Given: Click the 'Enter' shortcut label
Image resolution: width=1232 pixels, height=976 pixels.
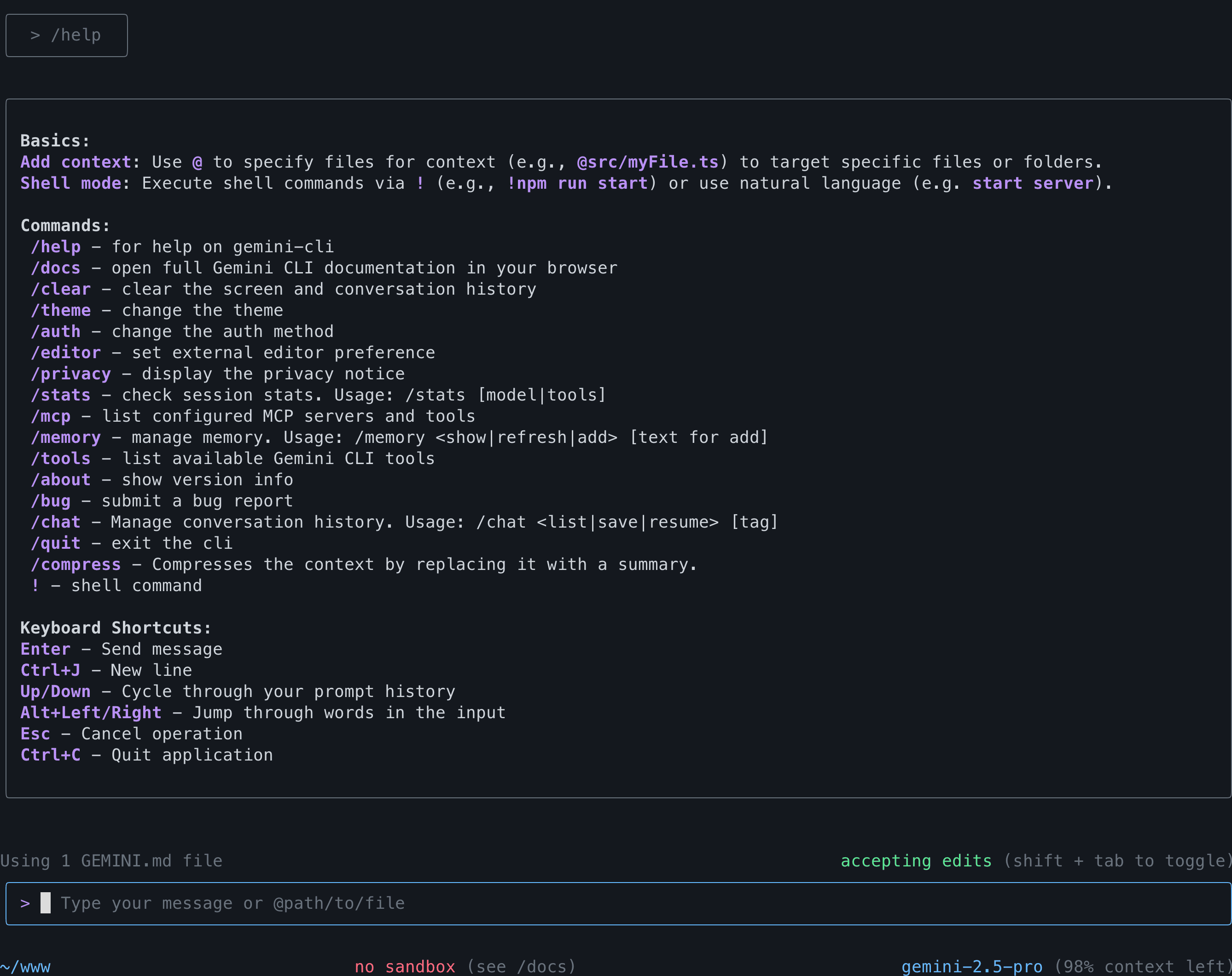Looking at the screenshot, I should tap(46, 649).
